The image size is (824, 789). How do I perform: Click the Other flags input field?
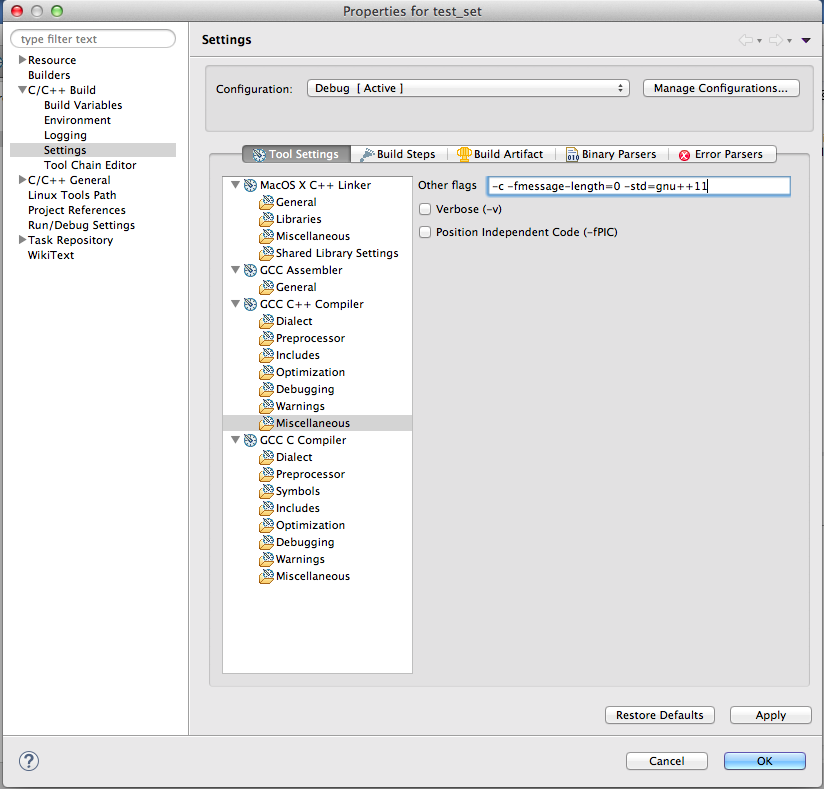tap(638, 186)
